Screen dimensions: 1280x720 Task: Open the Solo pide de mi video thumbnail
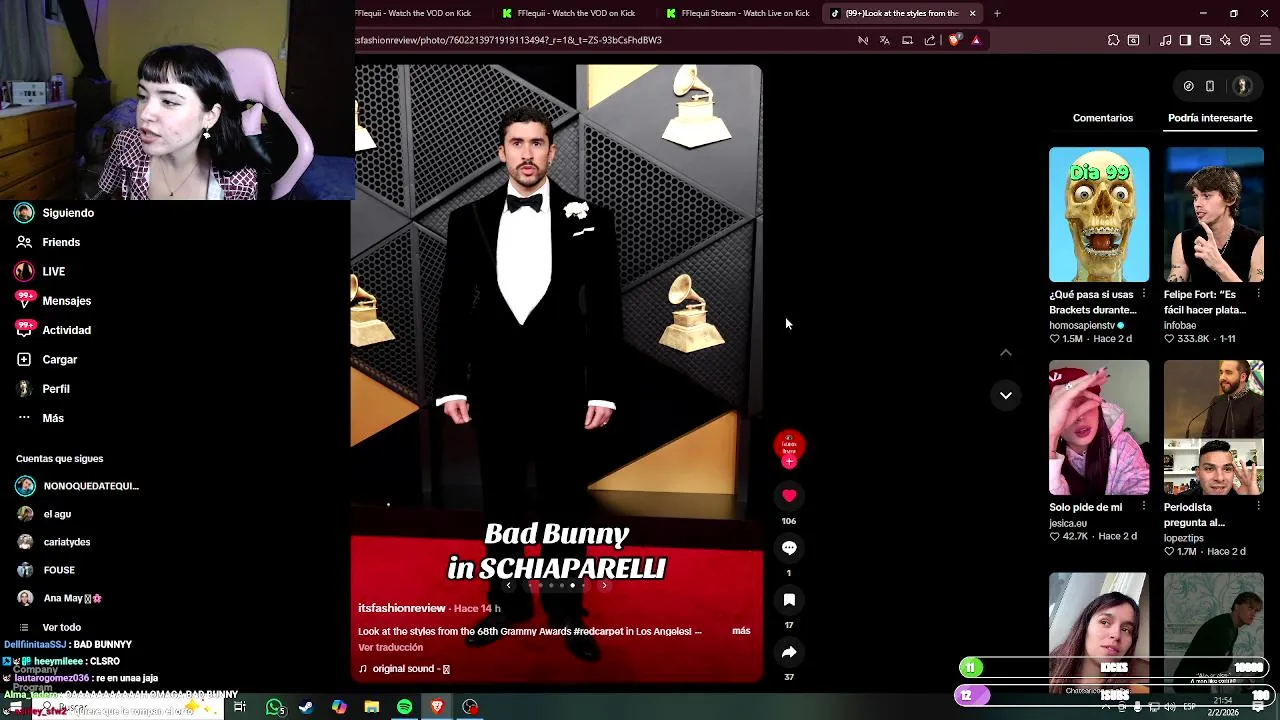(1099, 427)
